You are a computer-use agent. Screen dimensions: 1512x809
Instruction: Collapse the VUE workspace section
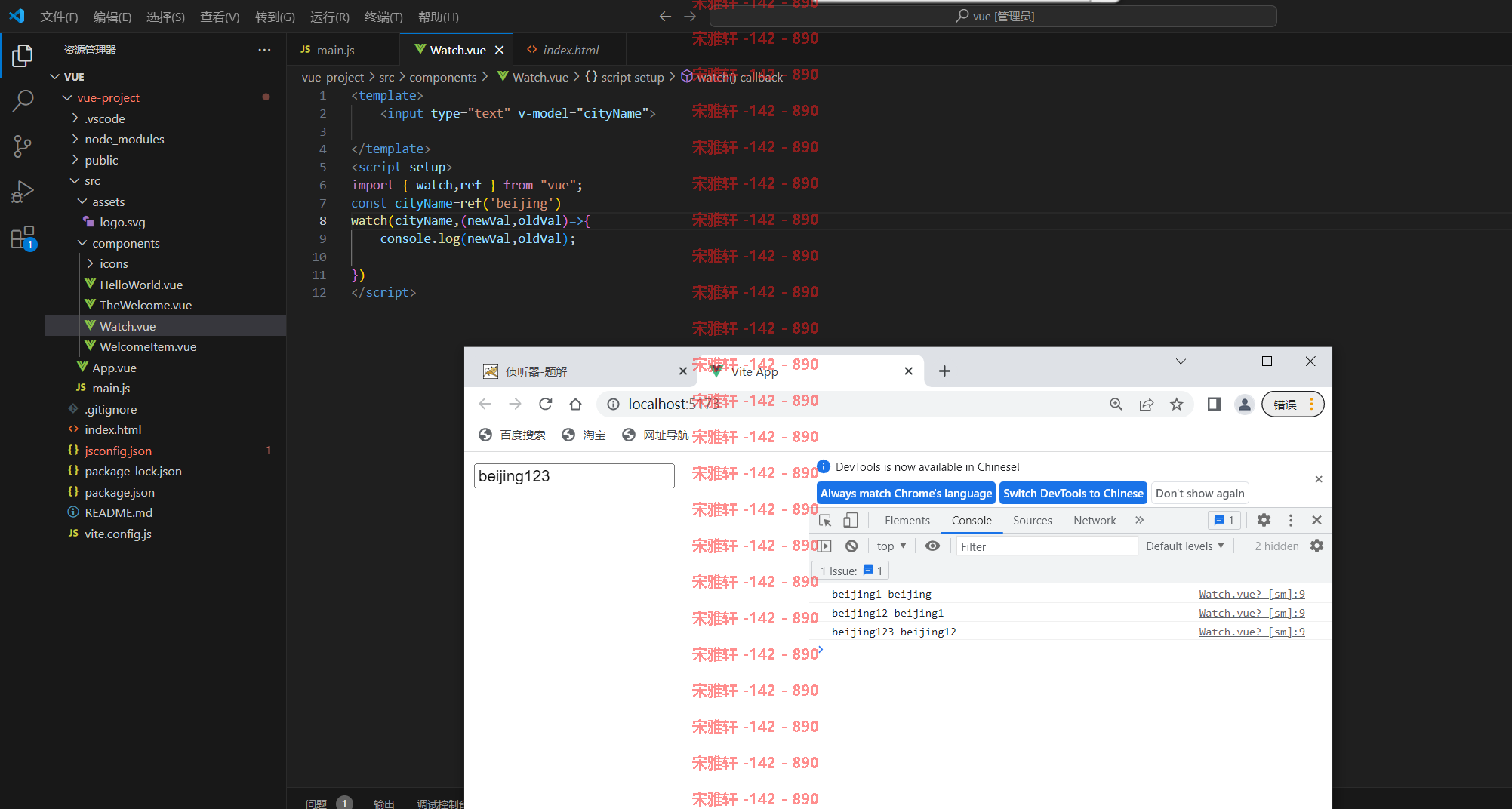(x=54, y=77)
